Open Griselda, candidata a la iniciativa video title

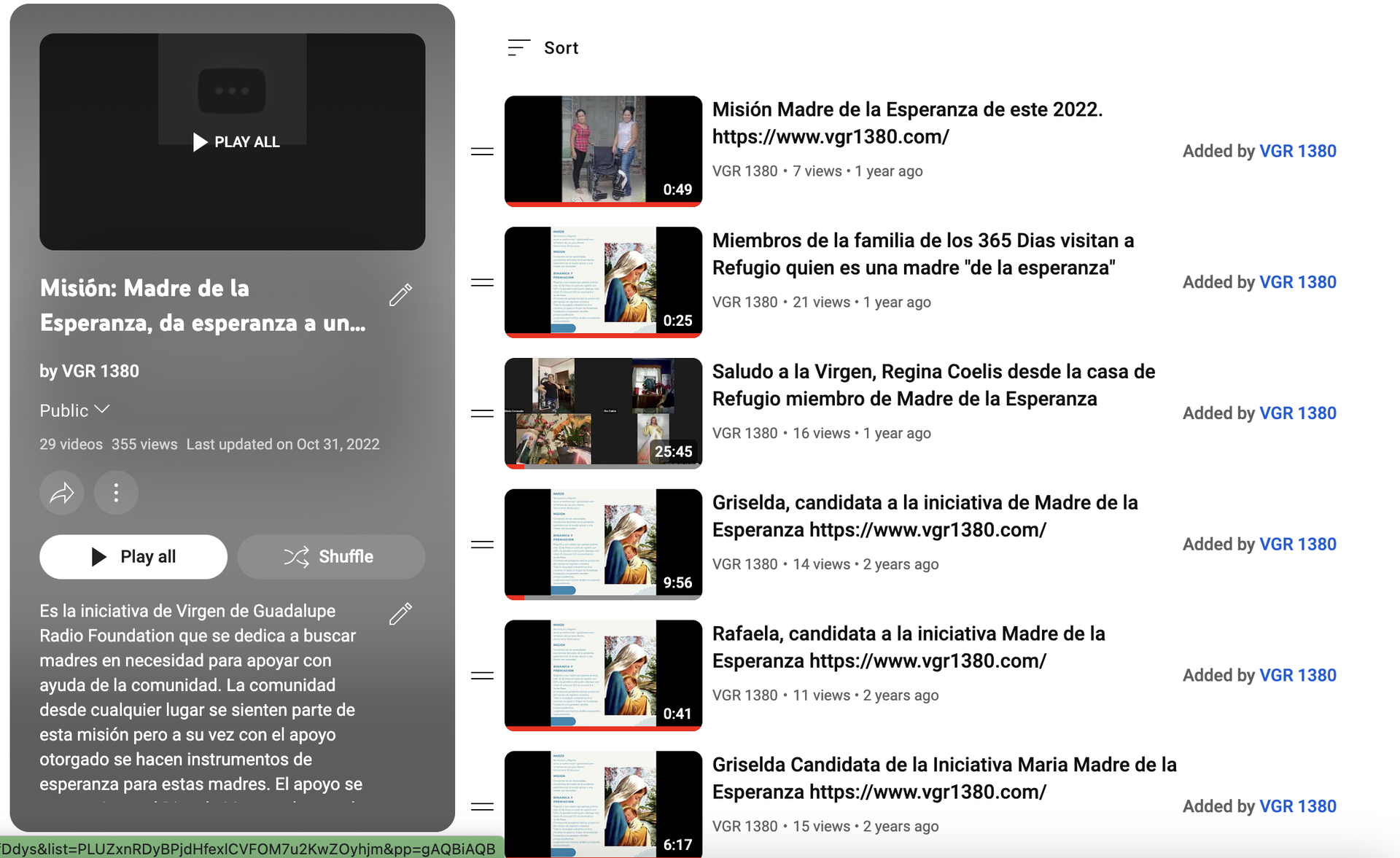925,516
